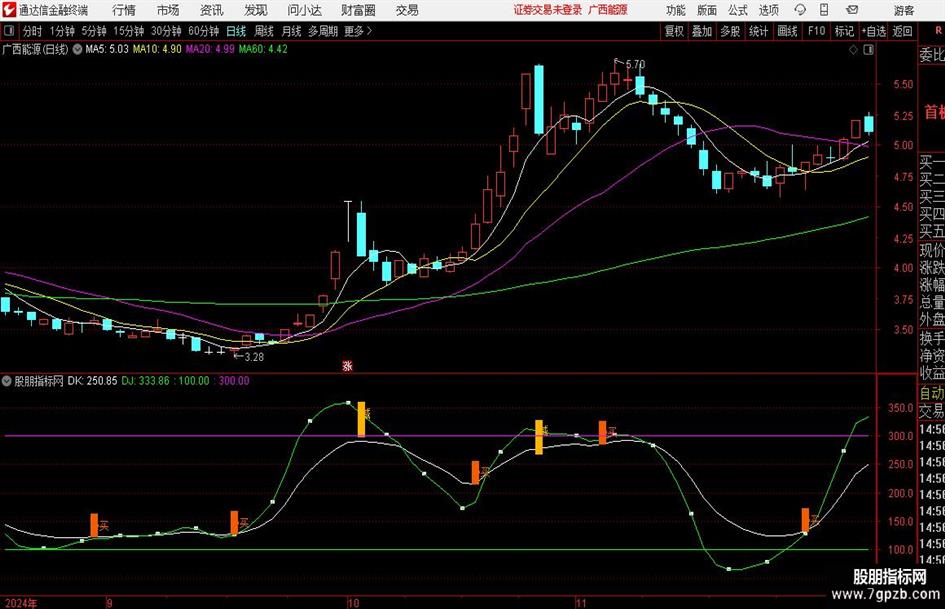
Task: Click the month 10 marker on time axis
Action: tap(353, 602)
